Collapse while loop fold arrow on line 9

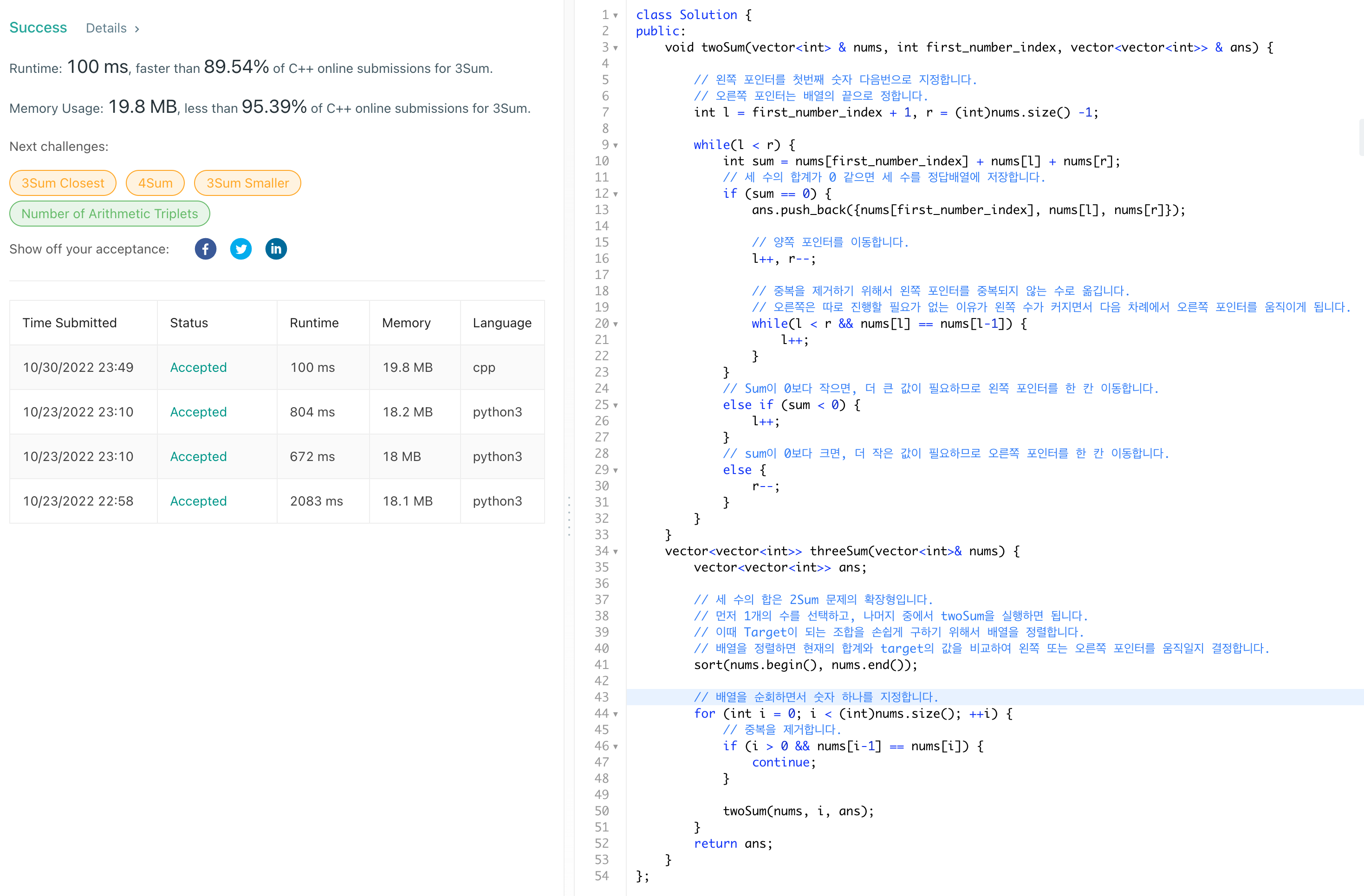[616, 146]
